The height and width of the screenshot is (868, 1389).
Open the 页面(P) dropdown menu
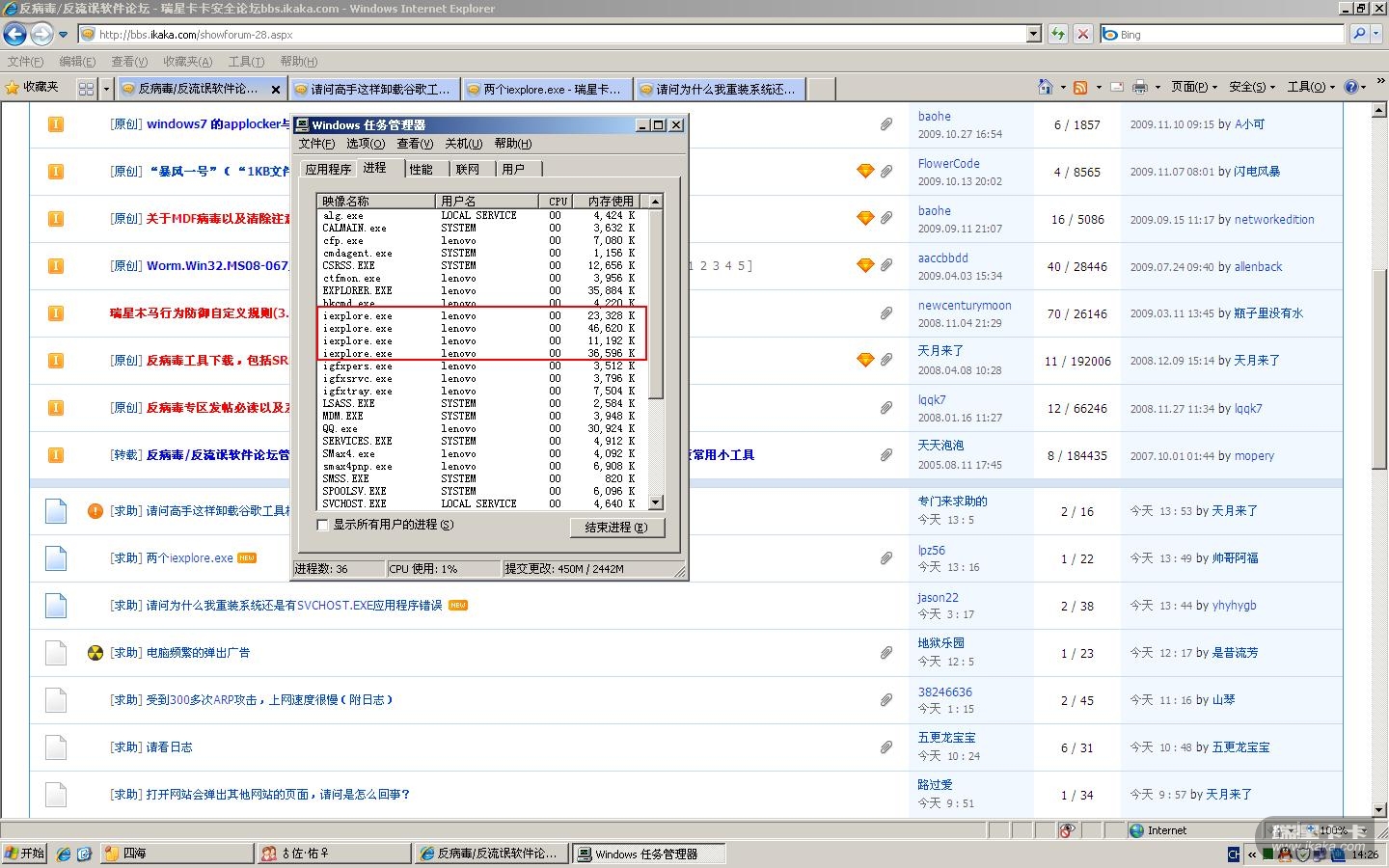point(1193,88)
